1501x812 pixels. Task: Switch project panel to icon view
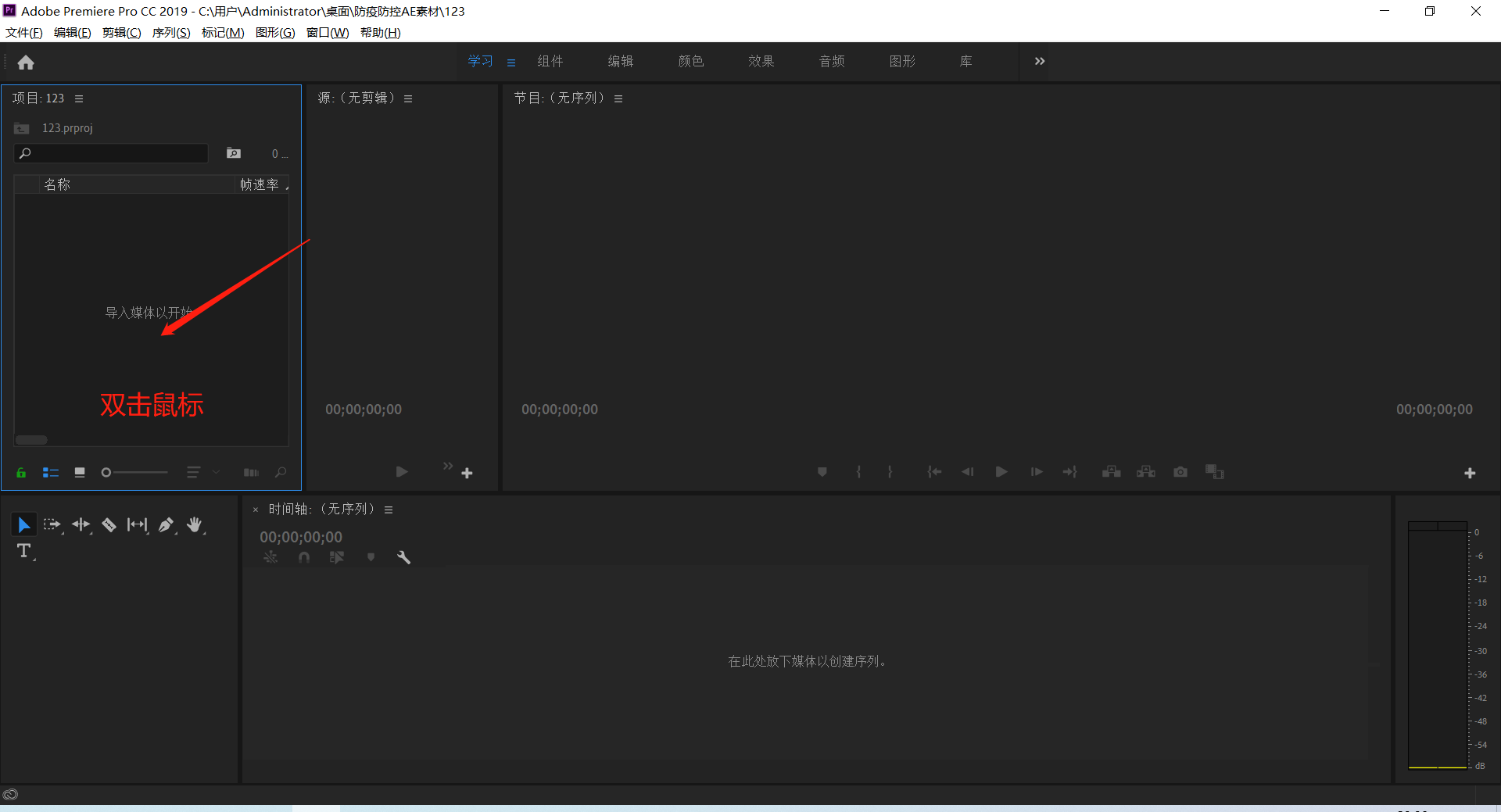point(80,472)
